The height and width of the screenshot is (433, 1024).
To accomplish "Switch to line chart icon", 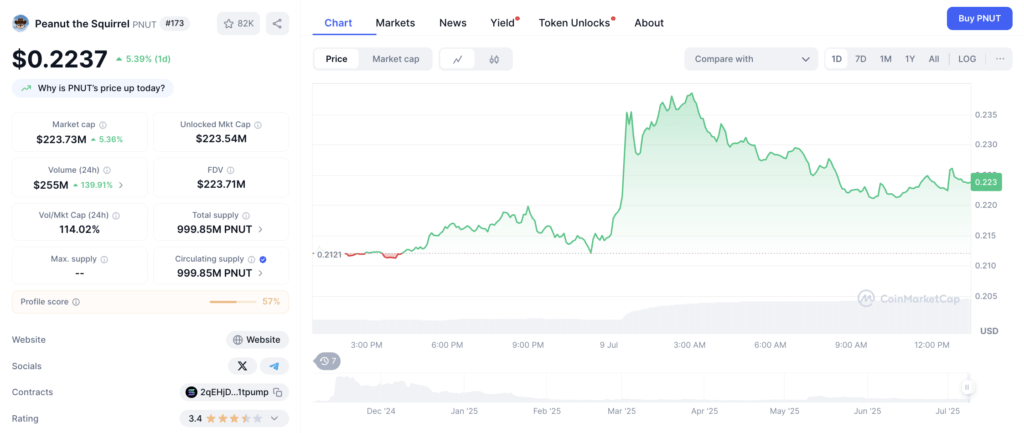I will coord(458,59).
